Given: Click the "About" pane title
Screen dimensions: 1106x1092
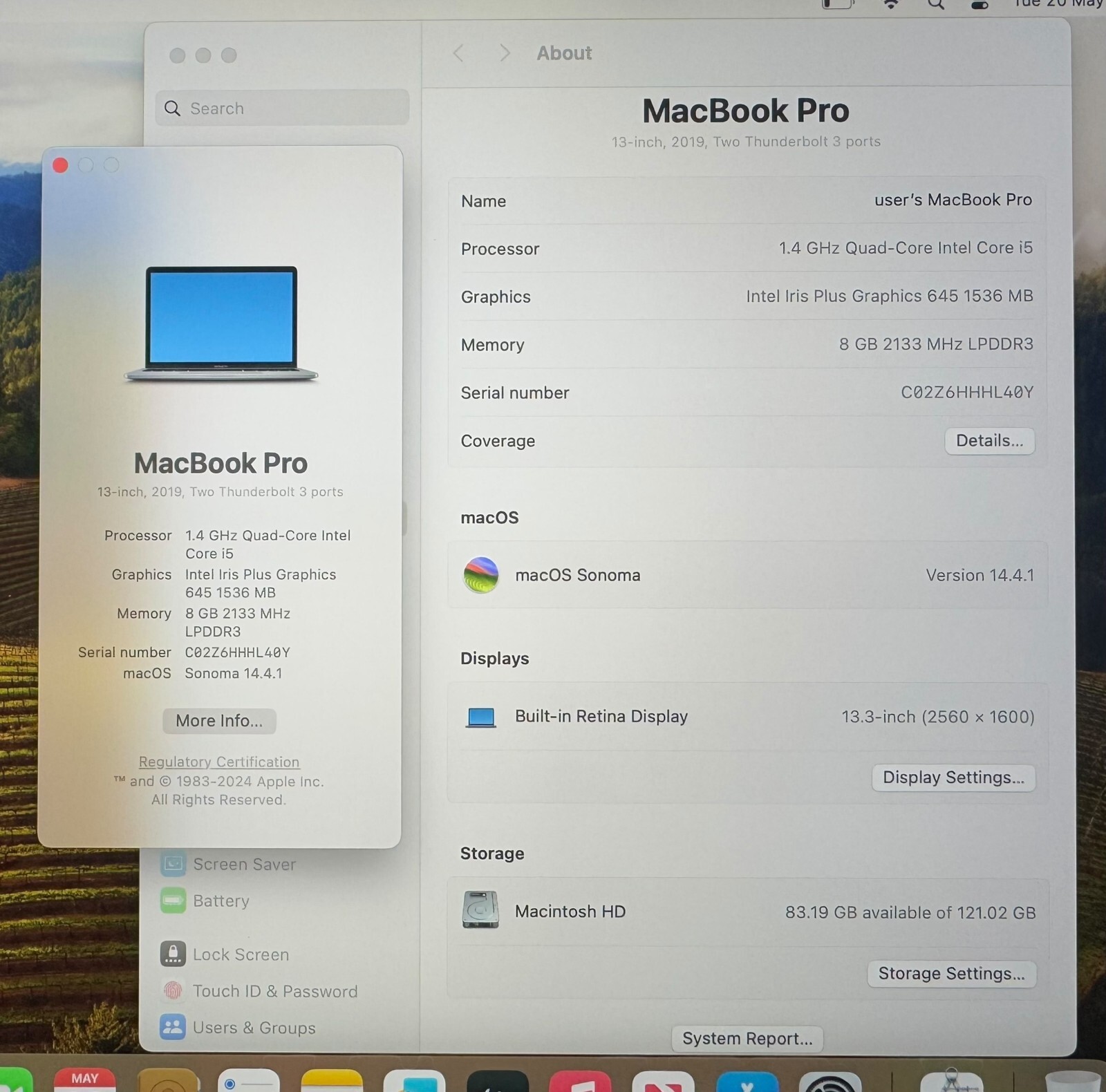Looking at the screenshot, I should pos(564,53).
